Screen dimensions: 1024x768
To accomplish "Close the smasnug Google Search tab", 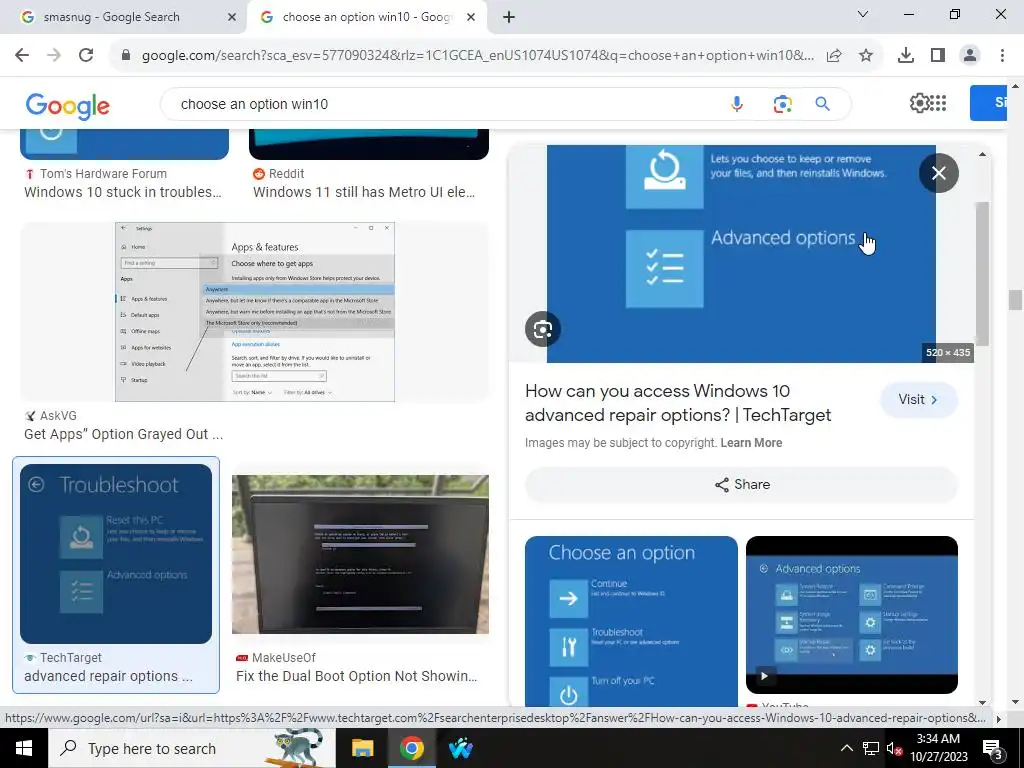I will tap(232, 18).
